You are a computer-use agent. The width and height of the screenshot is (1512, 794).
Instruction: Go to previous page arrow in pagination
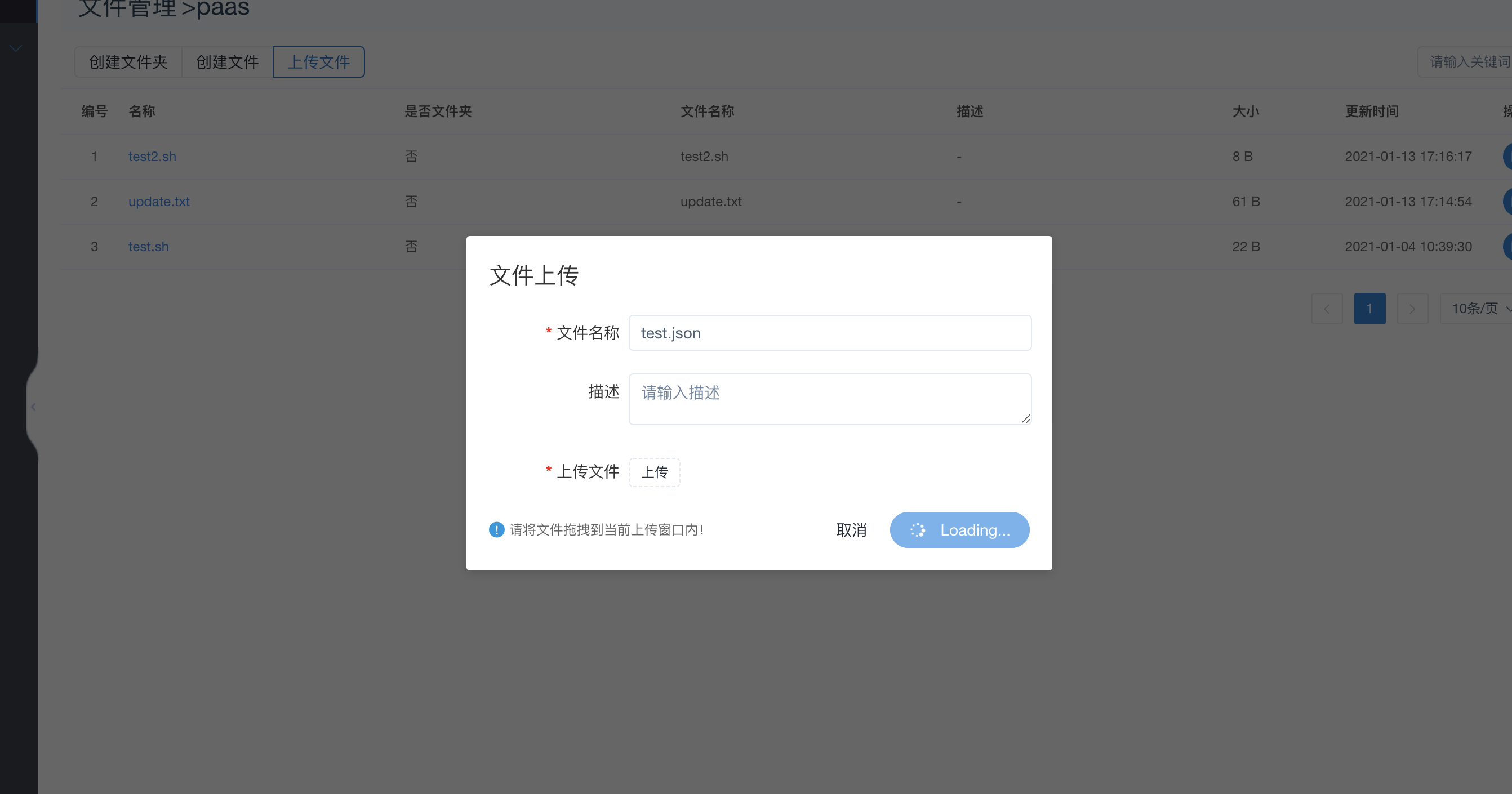1327,309
